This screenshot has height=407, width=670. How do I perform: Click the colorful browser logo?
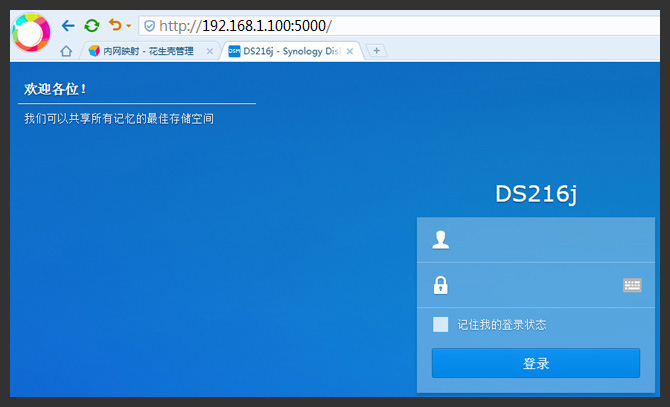[31, 32]
